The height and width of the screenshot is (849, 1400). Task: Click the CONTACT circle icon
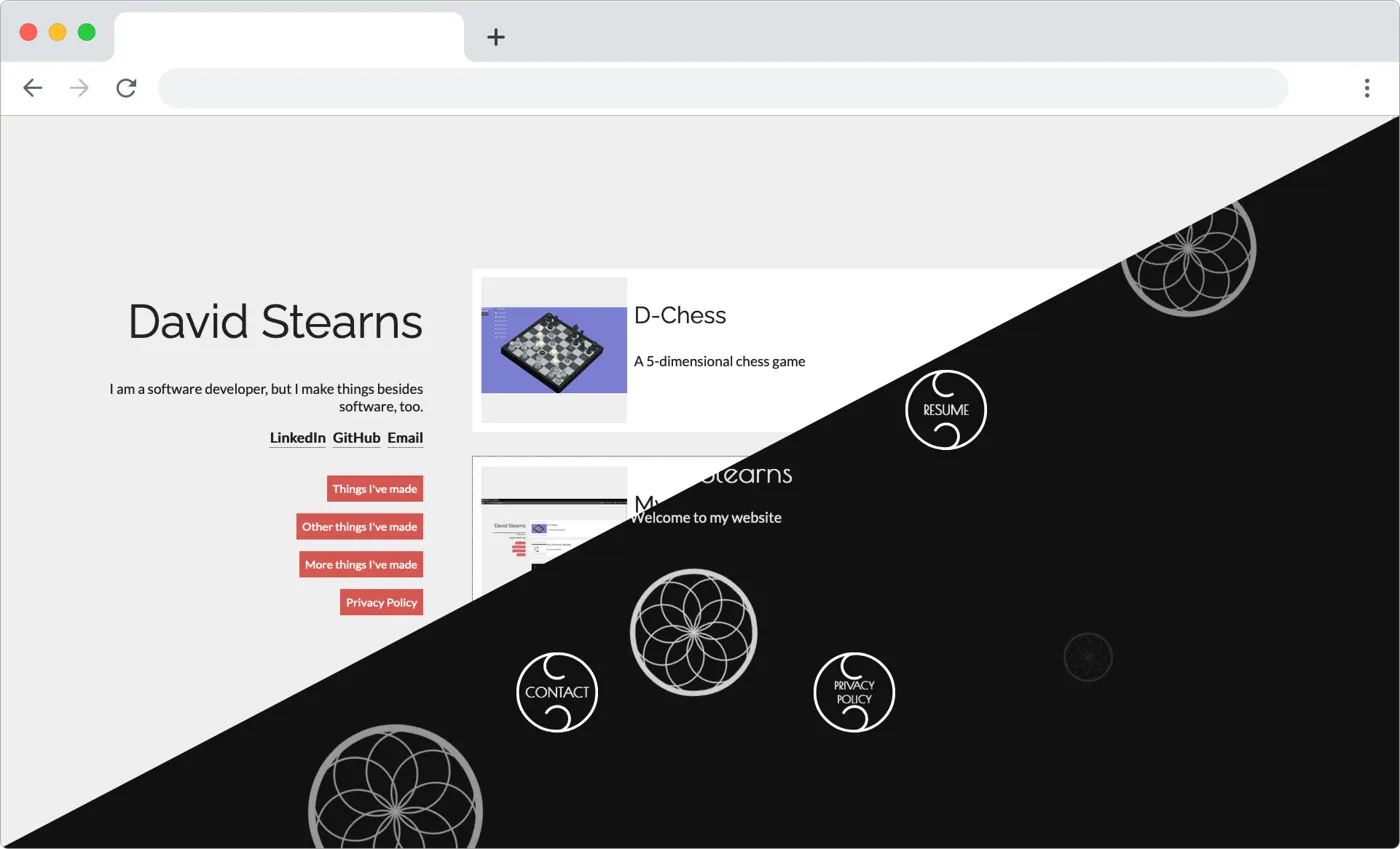pos(557,692)
